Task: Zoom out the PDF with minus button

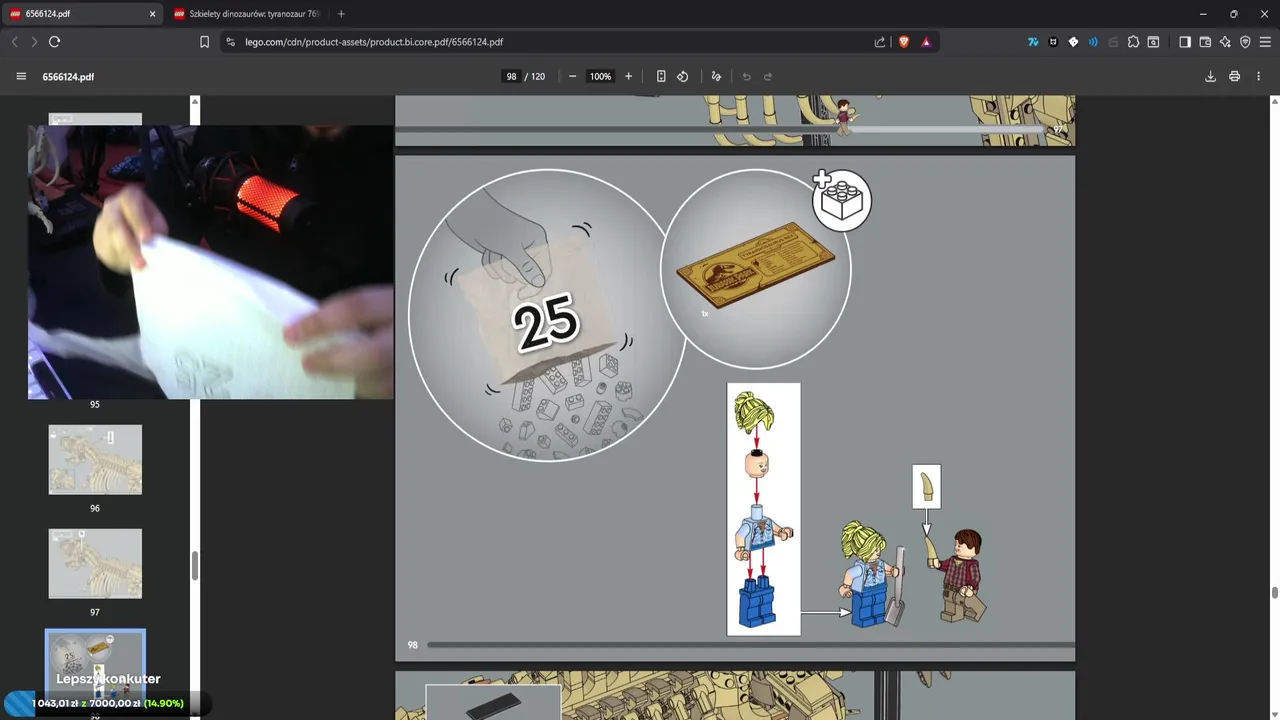Action: click(x=572, y=76)
